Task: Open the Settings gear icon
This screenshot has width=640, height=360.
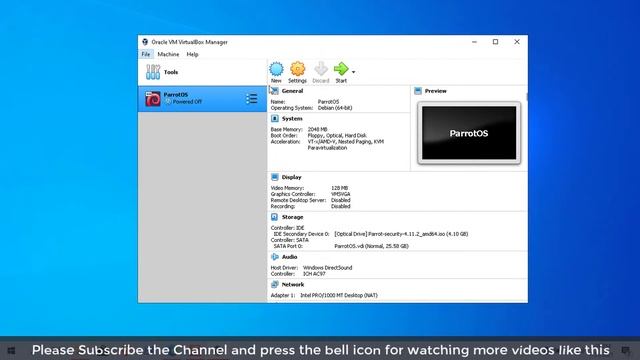Action: click(298, 69)
